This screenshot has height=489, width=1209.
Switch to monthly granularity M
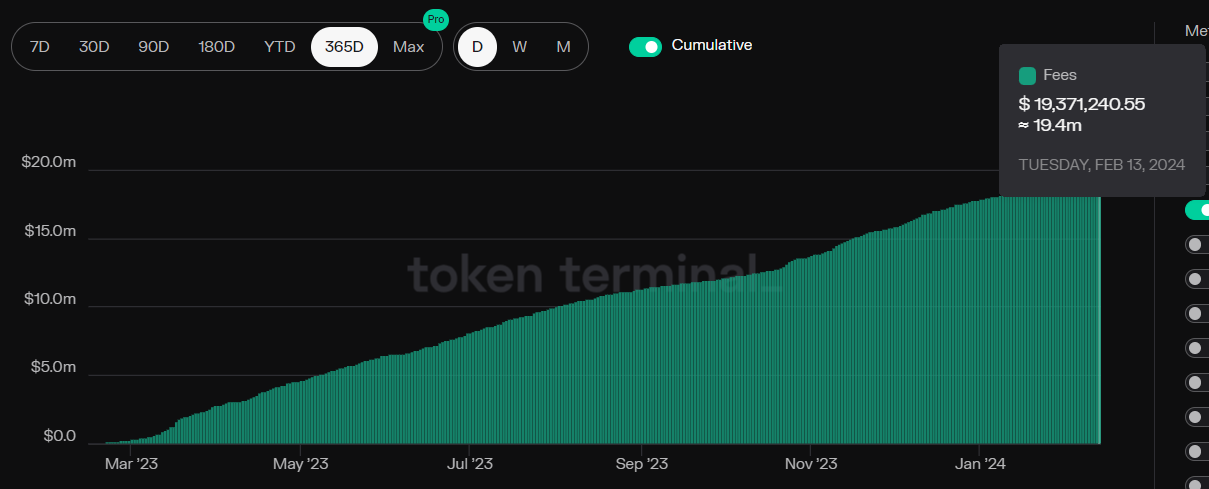click(563, 47)
